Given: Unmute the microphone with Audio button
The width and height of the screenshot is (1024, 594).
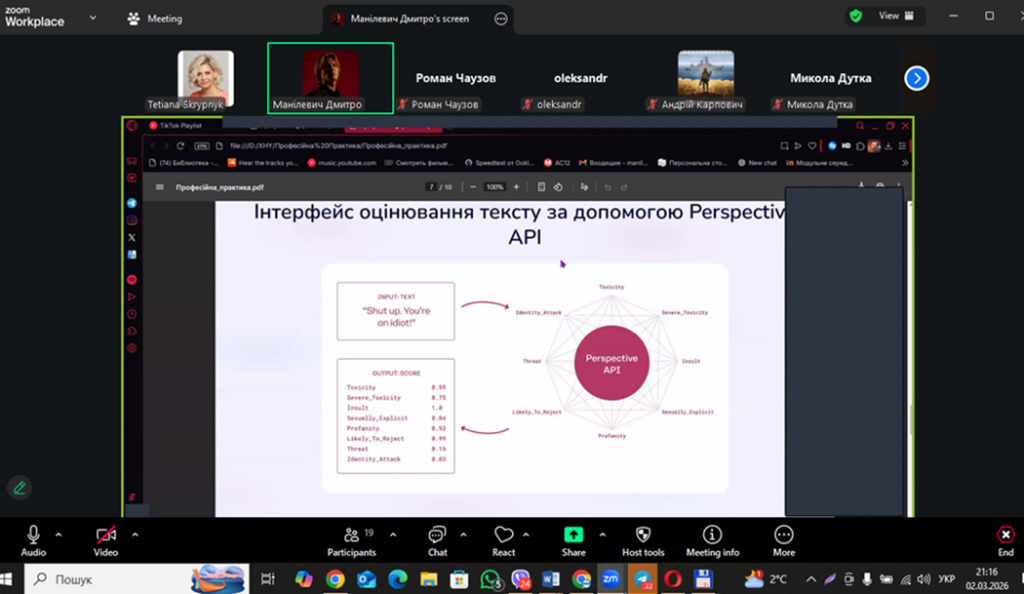Looking at the screenshot, I should point(33,538).
